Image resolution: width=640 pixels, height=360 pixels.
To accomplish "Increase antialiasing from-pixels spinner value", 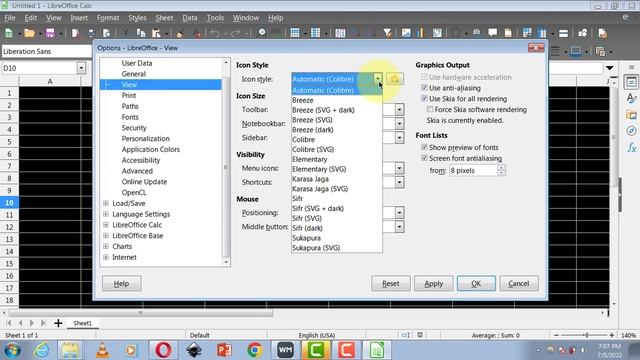I will pos(502,167).
